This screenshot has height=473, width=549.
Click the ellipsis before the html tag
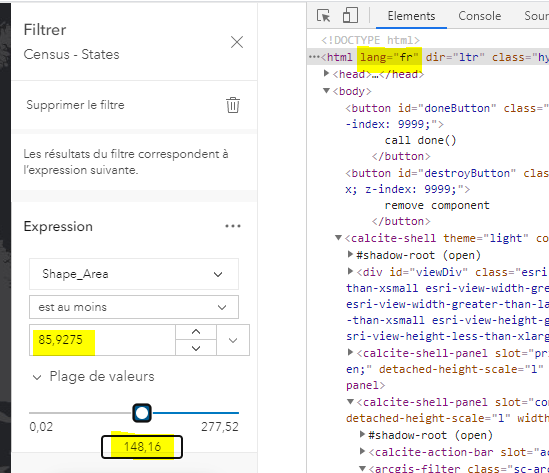(x=314, y=57)
